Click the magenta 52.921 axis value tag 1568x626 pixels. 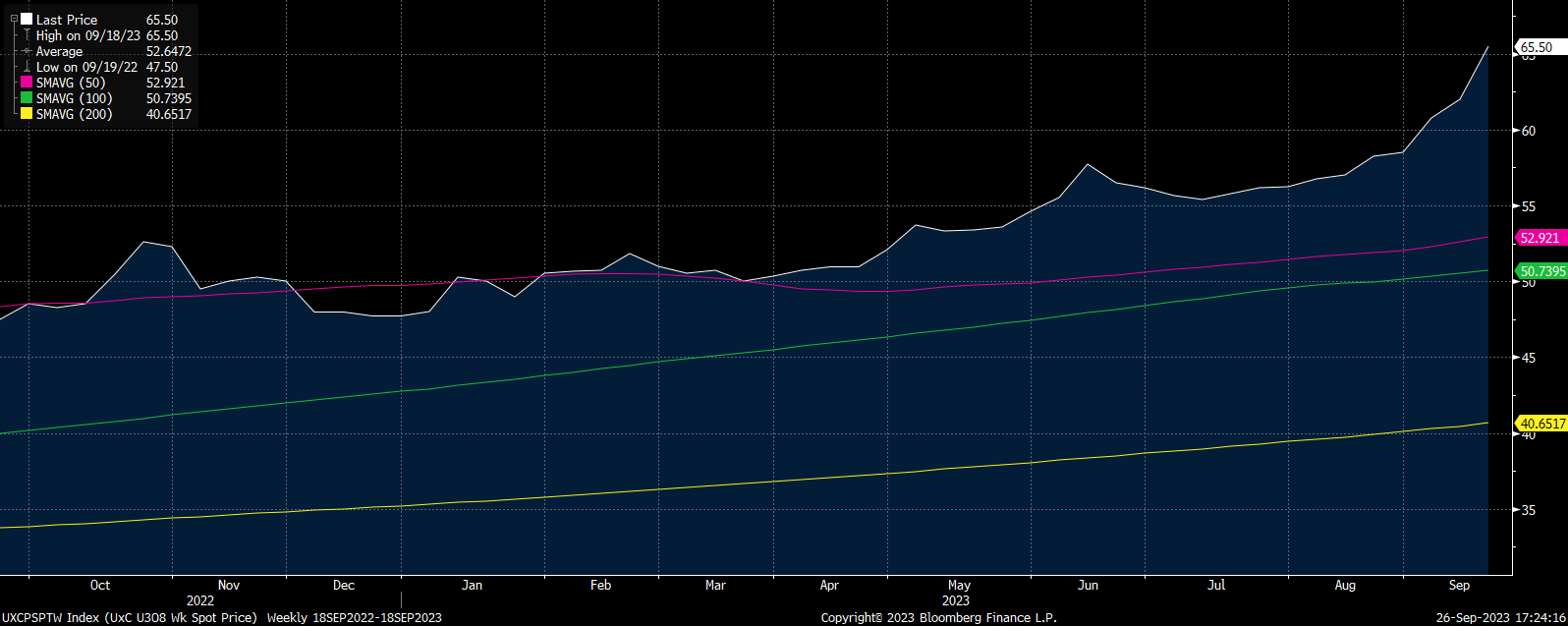[x=1540, y=238]
